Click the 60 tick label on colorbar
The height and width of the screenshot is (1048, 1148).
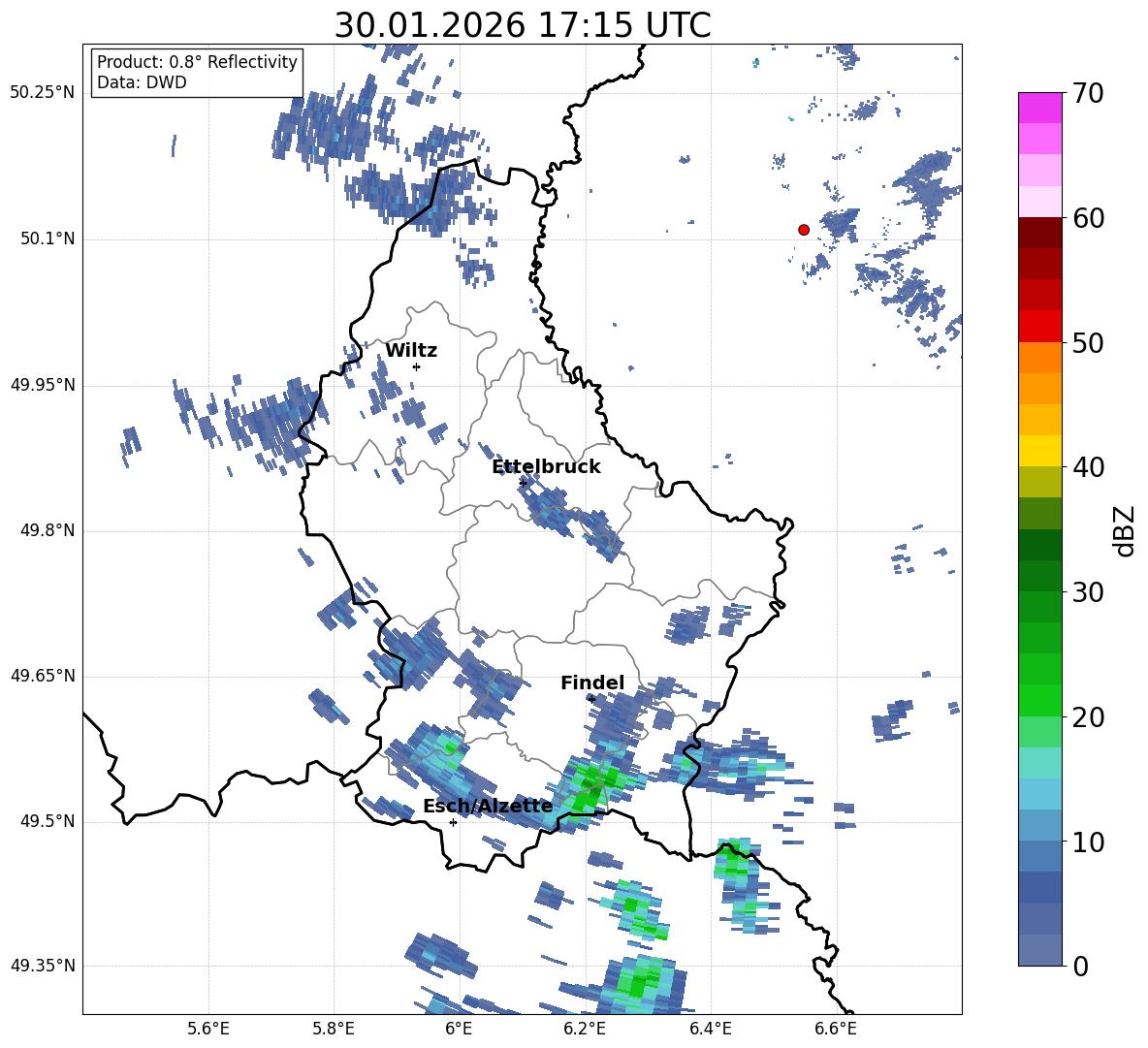(x=1088, y=218)
